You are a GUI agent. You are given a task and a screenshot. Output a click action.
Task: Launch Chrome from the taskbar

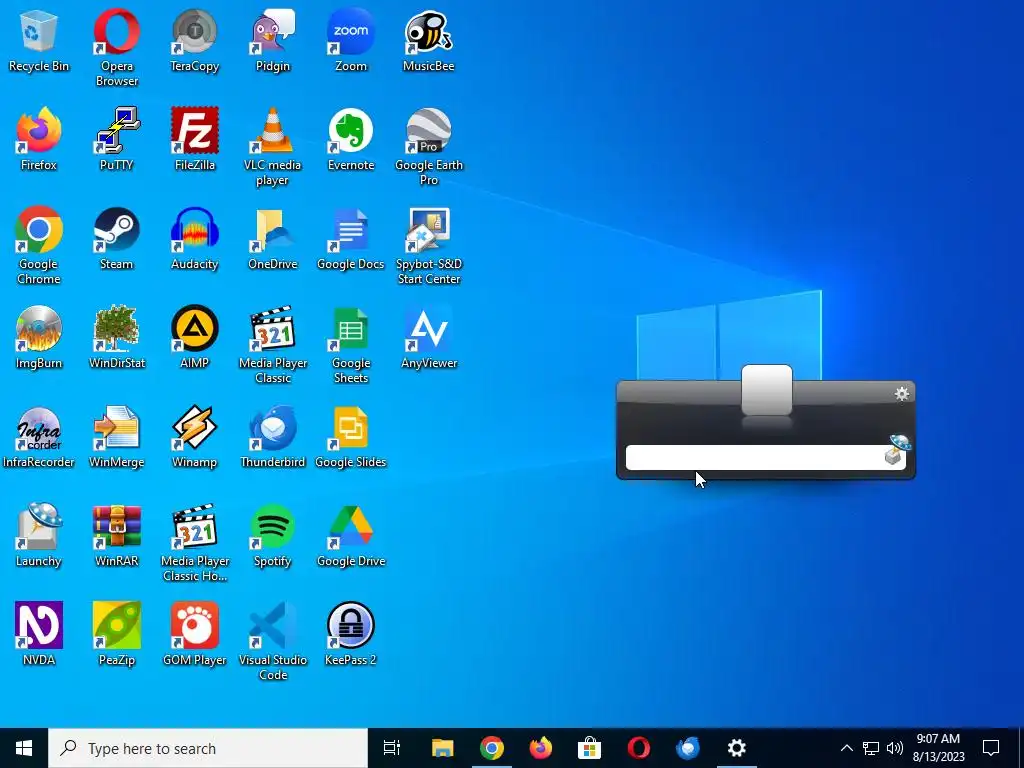[492, 748]
